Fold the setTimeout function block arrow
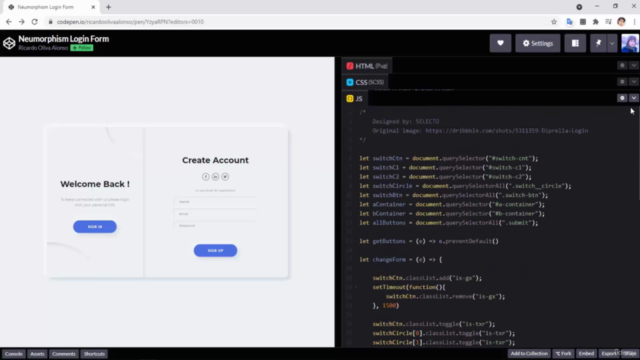640x360 pixels. 356,287
